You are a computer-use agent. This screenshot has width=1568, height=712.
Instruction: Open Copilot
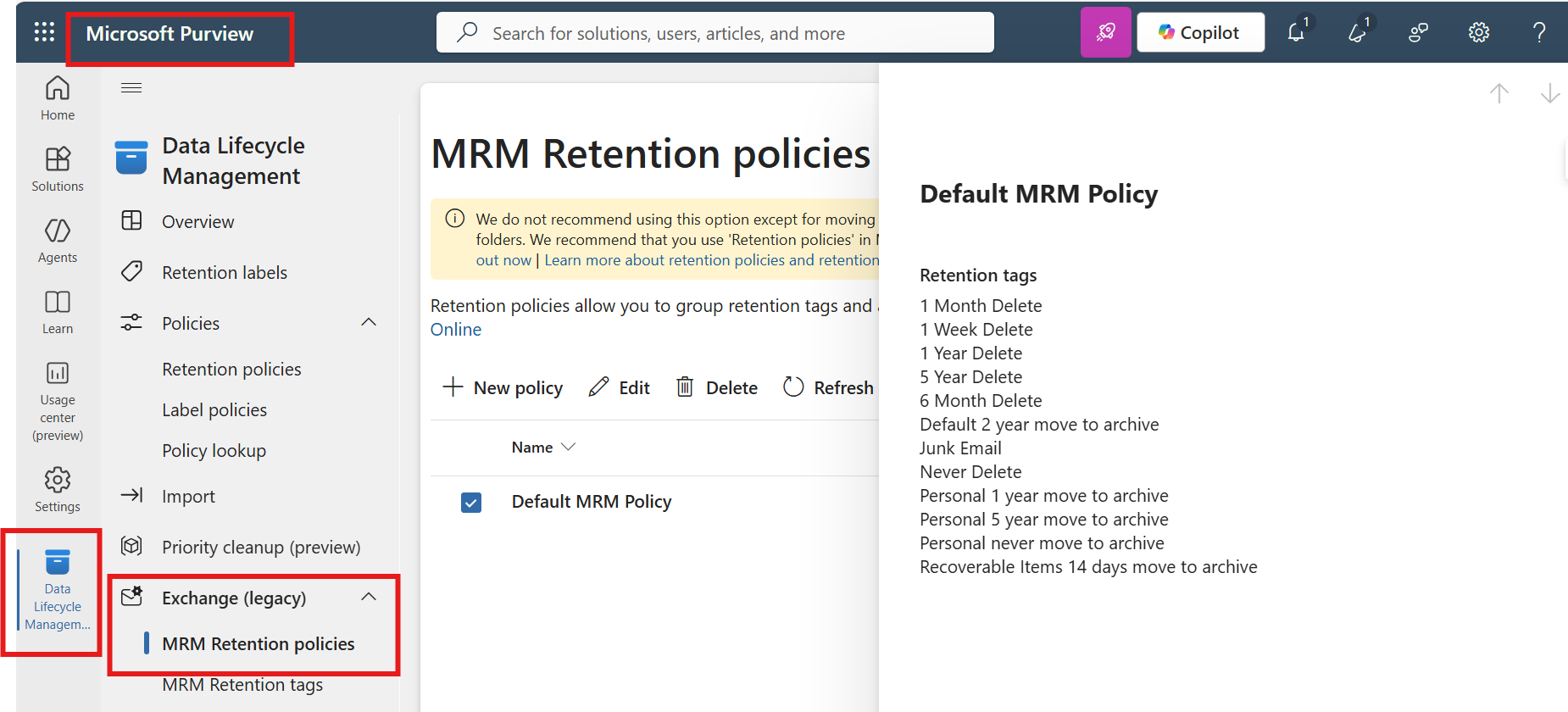[x=1200, y=32]
